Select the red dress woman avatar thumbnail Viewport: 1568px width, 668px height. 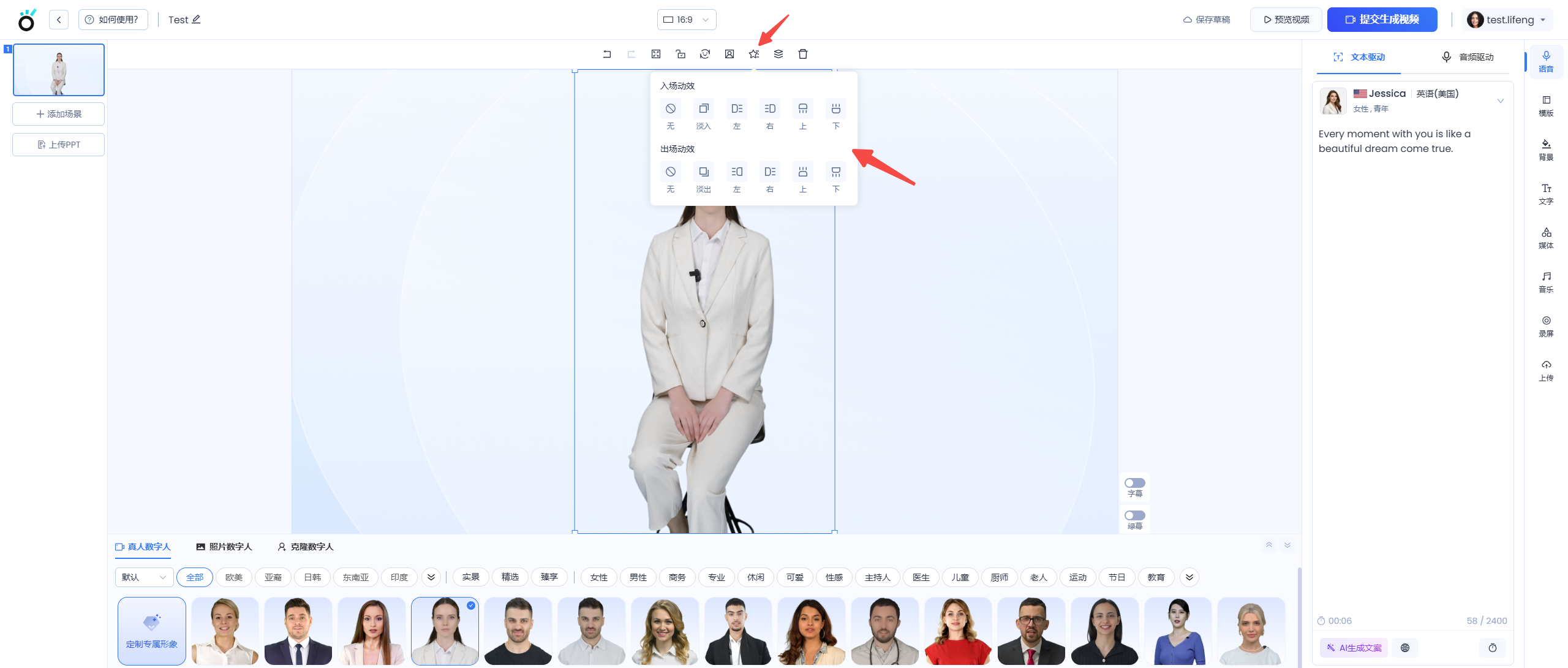point(957,631)
